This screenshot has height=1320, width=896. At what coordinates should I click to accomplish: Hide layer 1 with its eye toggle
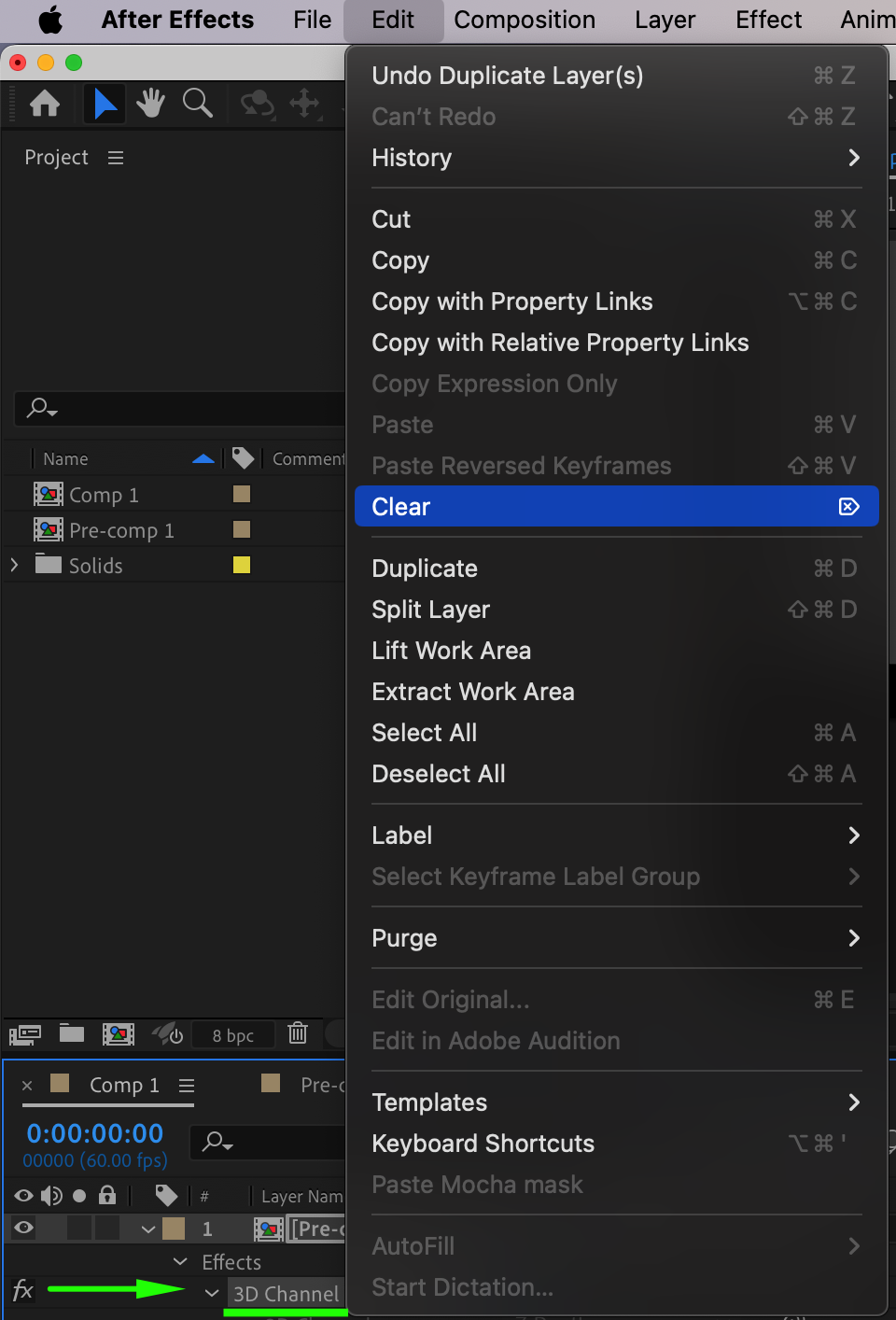tap(24, 1229)
